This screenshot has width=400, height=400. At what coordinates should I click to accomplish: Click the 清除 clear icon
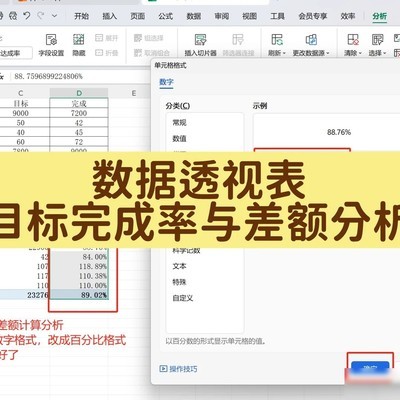[x=353, y=40]
